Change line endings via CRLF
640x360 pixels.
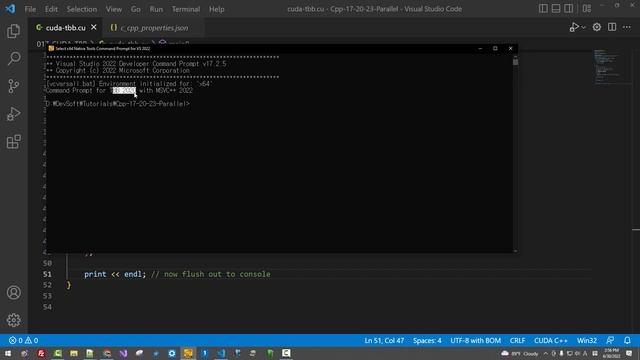(x=517, y=340)
